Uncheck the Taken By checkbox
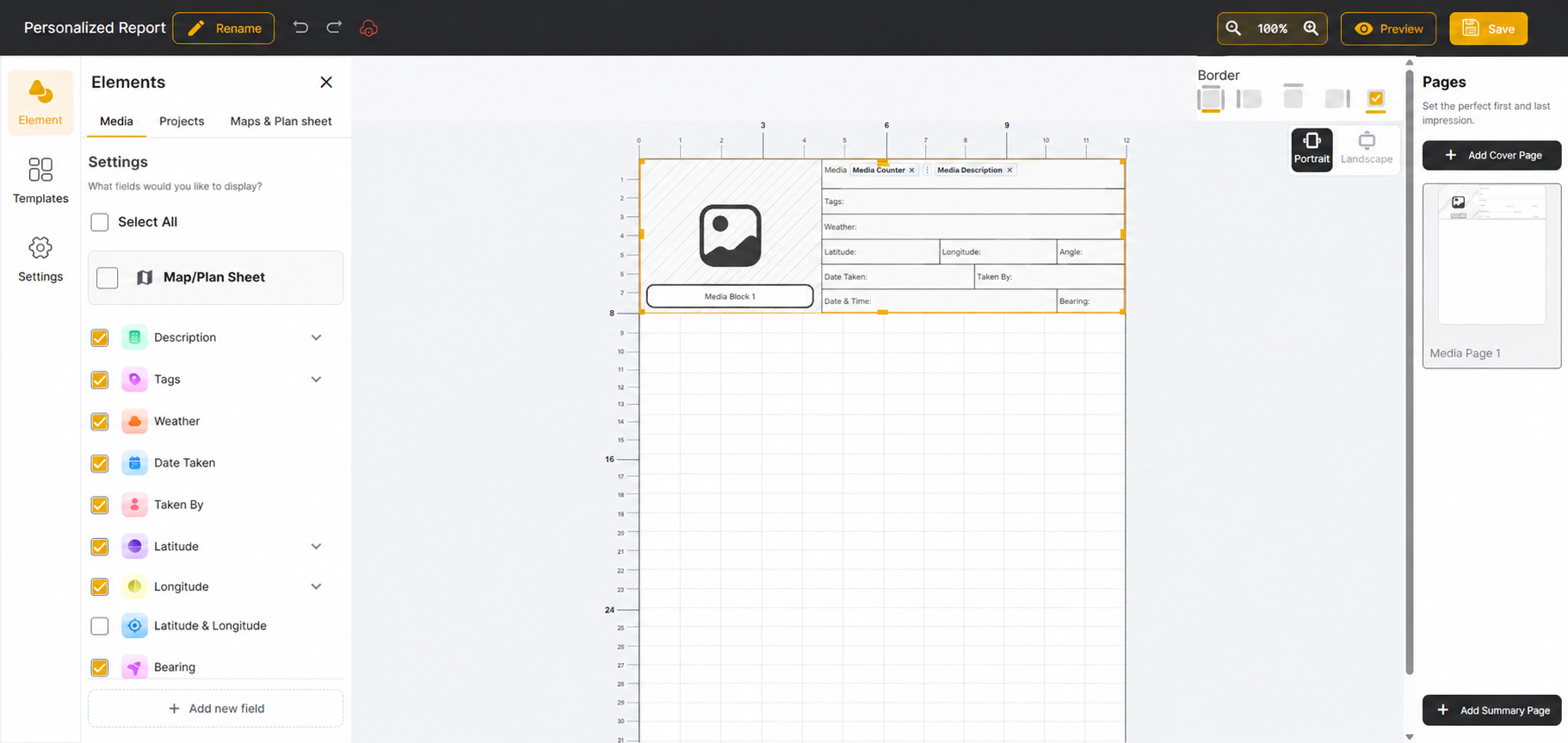This screenshot has width=1568, height=743. coord(100,505)
